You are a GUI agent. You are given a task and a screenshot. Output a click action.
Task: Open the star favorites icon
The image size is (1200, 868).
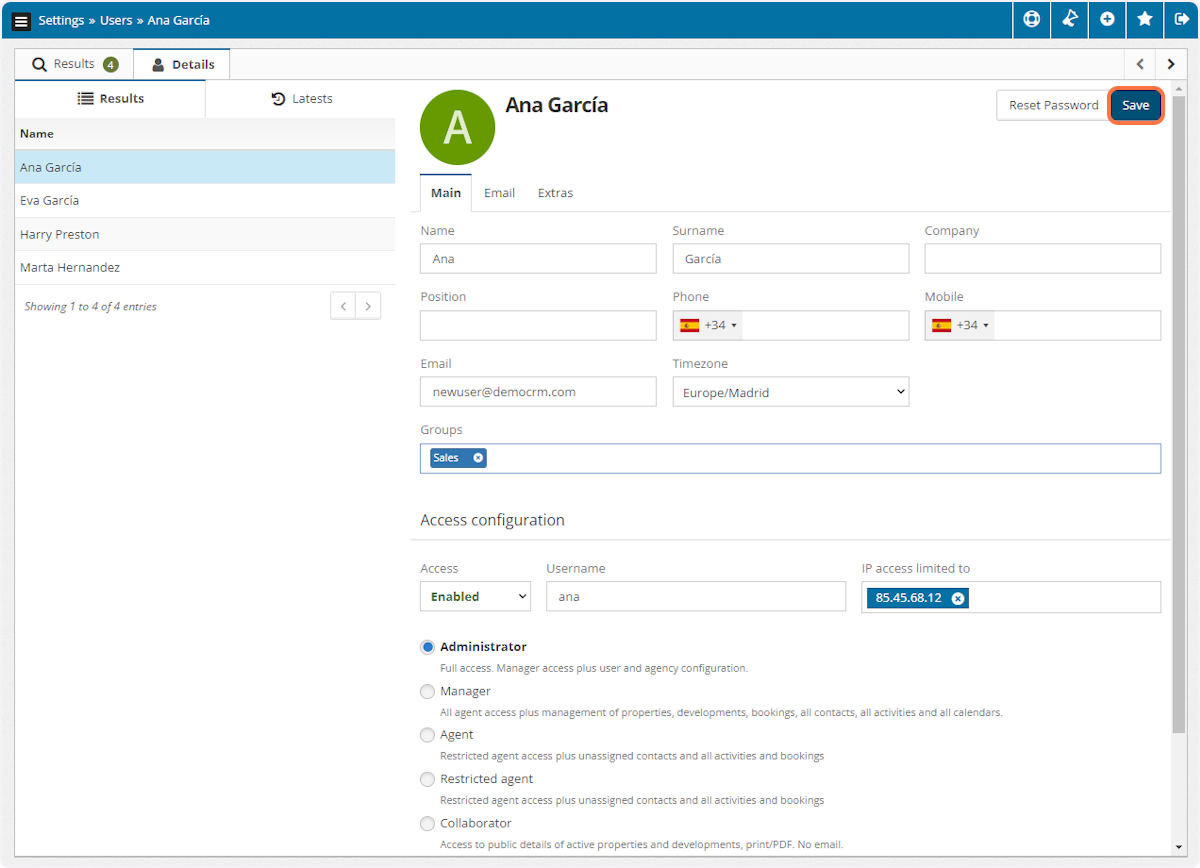click(x=1144, y=20)
